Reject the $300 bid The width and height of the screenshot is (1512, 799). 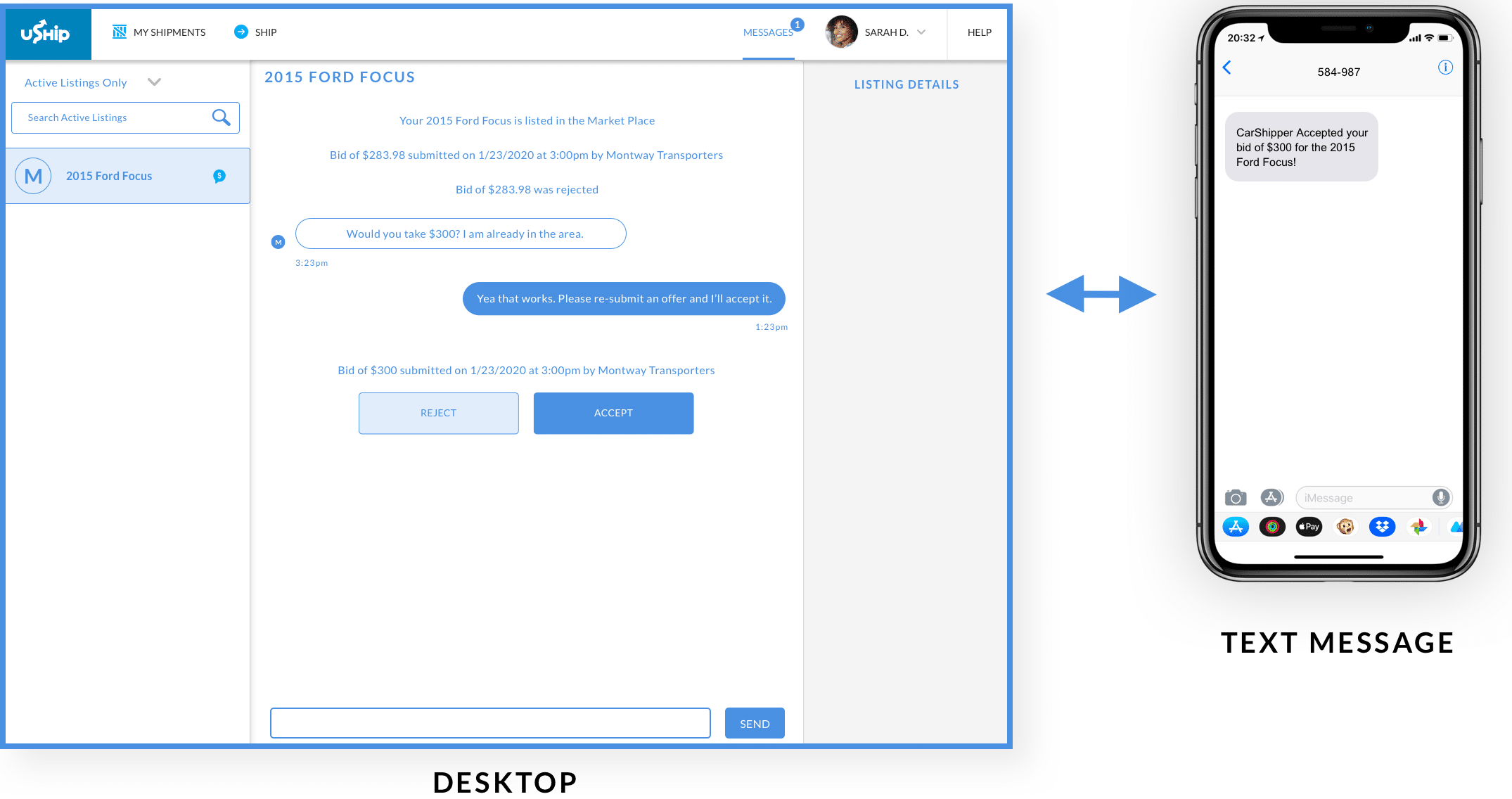(x=439, y=413)
